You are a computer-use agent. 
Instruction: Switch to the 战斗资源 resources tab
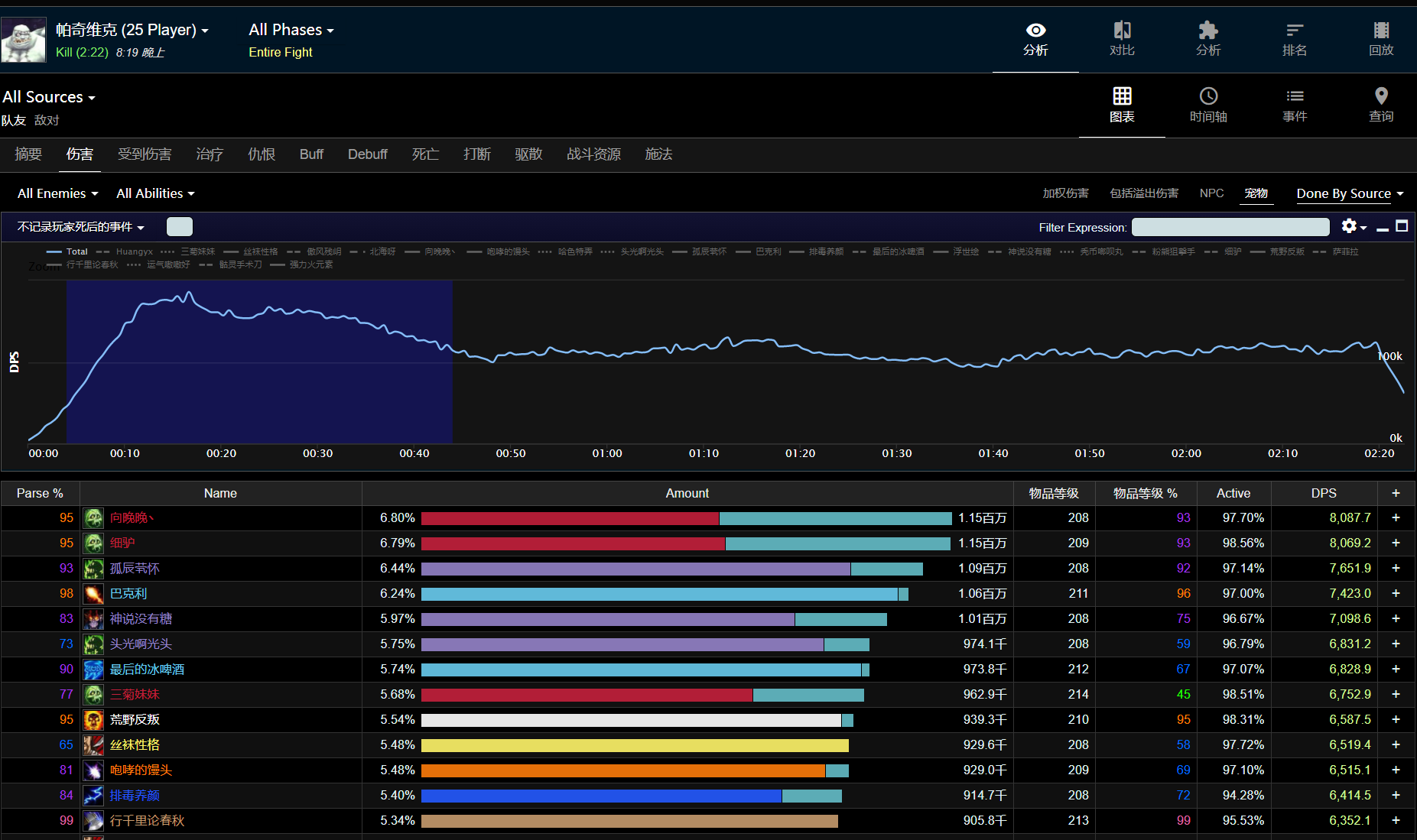point(593,154)
